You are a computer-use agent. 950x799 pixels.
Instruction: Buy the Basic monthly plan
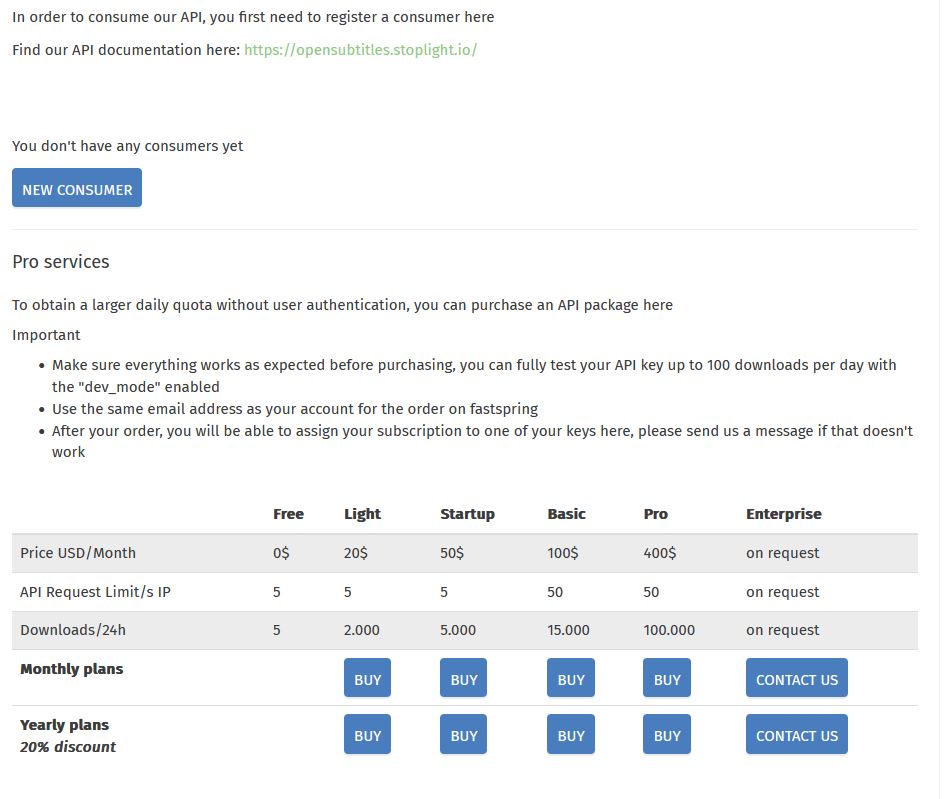coord(570,679)
